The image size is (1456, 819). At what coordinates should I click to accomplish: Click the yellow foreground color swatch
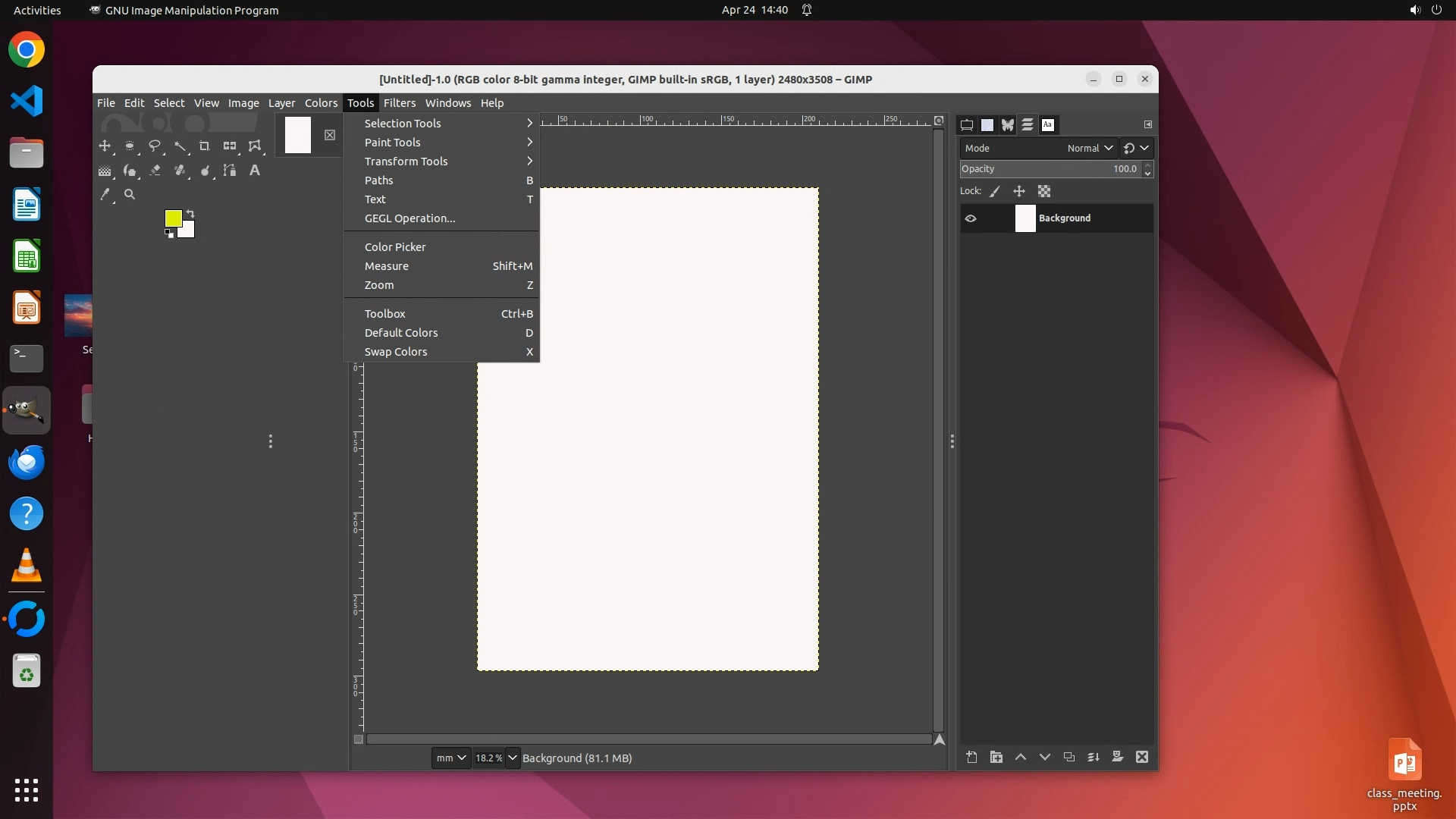(x=172, y=218)
